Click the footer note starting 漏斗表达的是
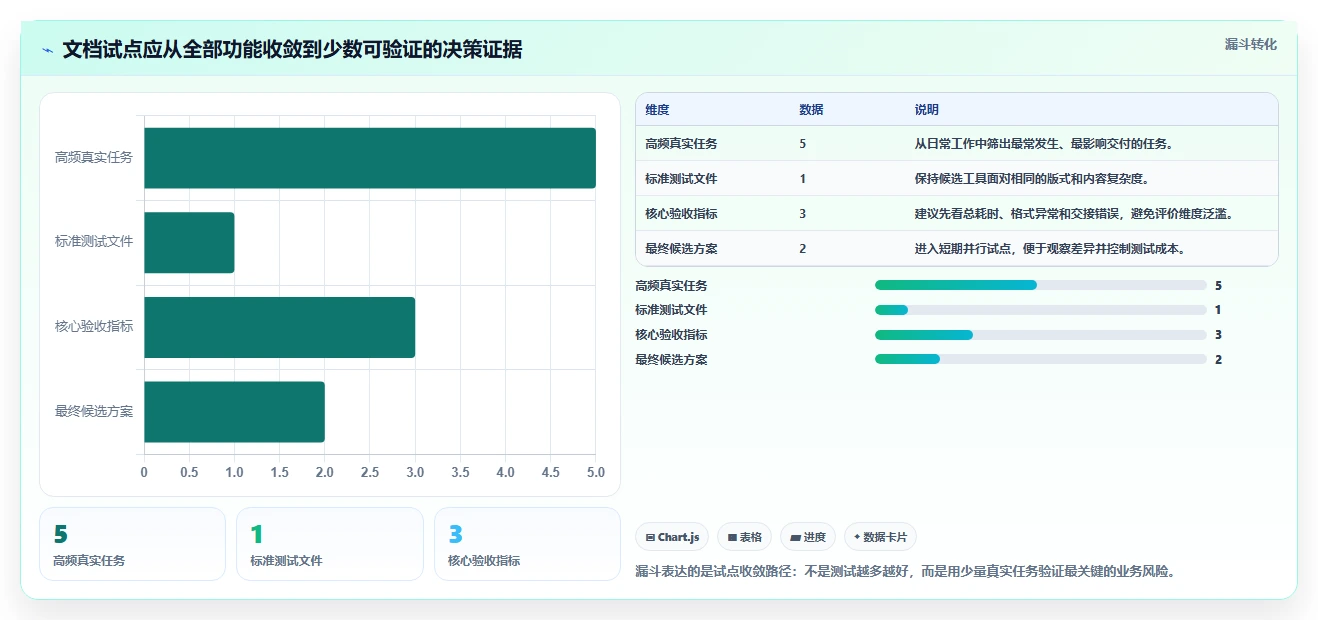Image resolution: width=1318 pixels, height=620 pixels. 905,572
